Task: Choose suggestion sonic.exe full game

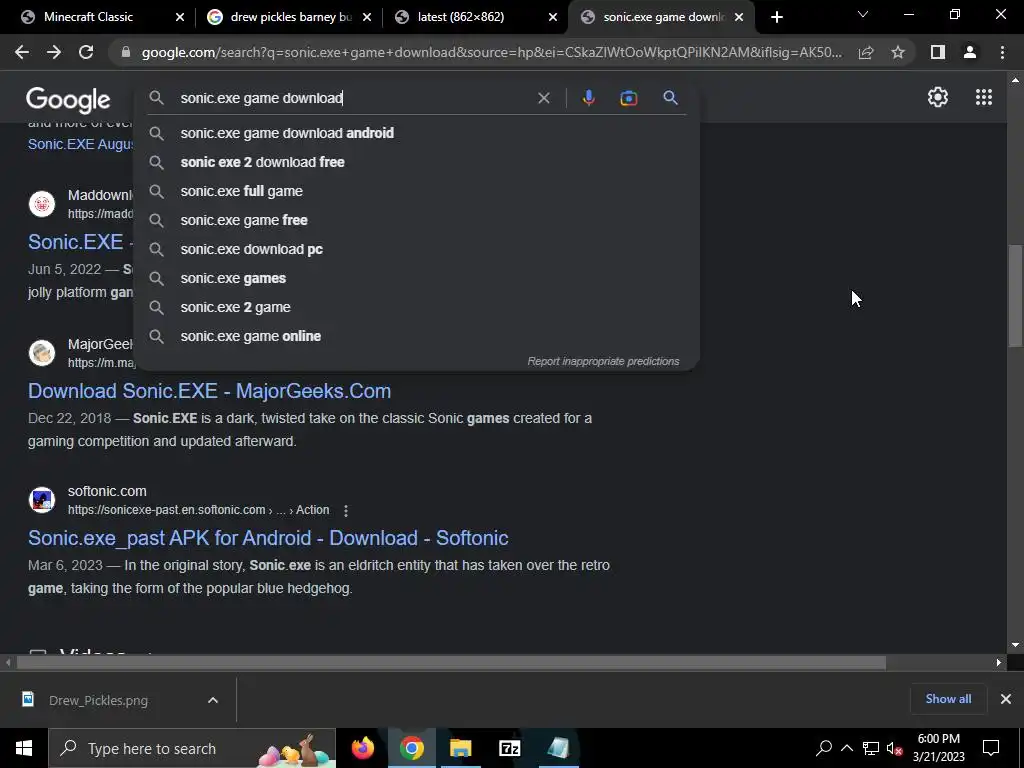Action: pos(417,191)
